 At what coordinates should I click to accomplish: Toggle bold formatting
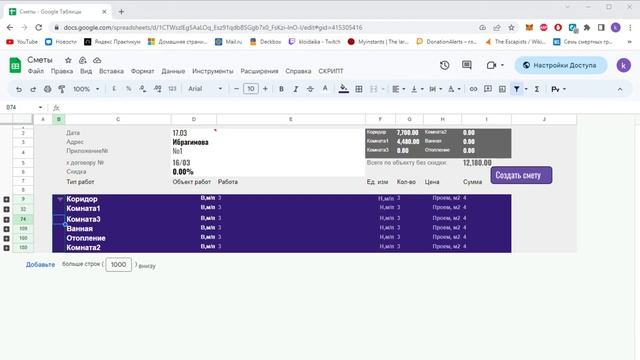click(281, 89)
